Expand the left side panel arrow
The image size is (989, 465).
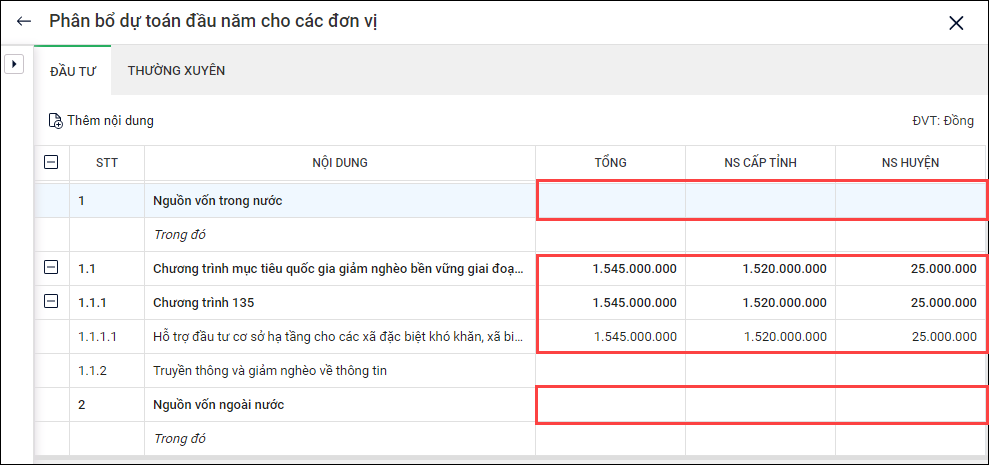14,64
